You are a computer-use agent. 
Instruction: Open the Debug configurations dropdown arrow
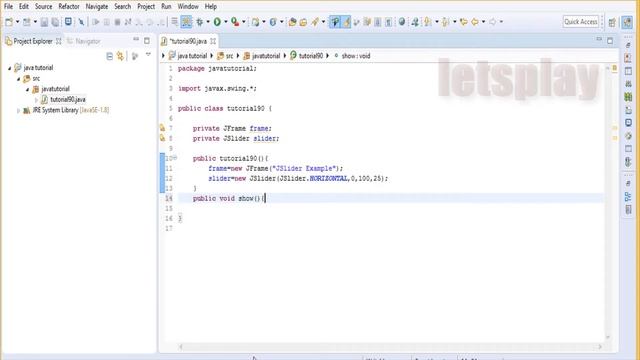pos(208,22)
